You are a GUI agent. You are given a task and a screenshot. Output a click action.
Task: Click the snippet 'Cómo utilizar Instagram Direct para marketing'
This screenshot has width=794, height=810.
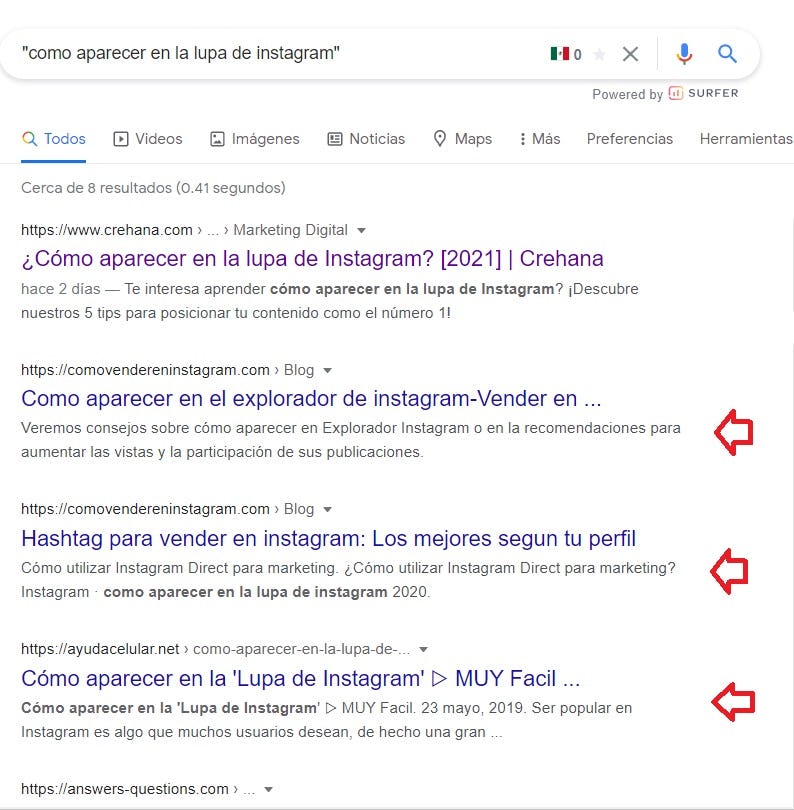coord(348,580)
